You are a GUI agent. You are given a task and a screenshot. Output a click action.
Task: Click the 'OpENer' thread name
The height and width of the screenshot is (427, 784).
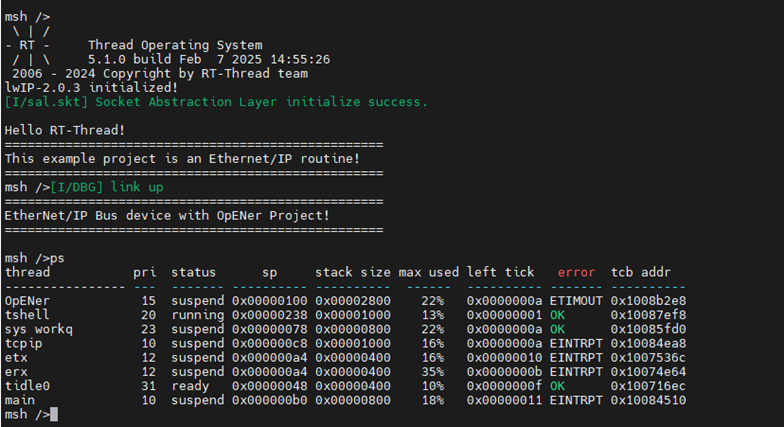coord(28,301)
